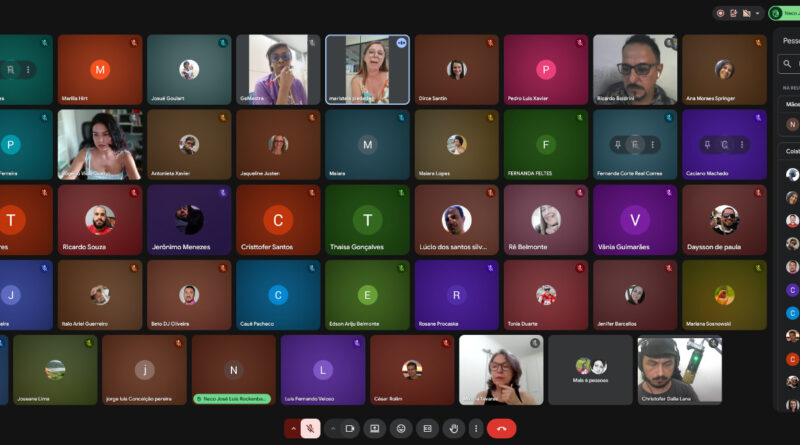Toggle the camera on or off
800x445 pixels.
[350, 428]
